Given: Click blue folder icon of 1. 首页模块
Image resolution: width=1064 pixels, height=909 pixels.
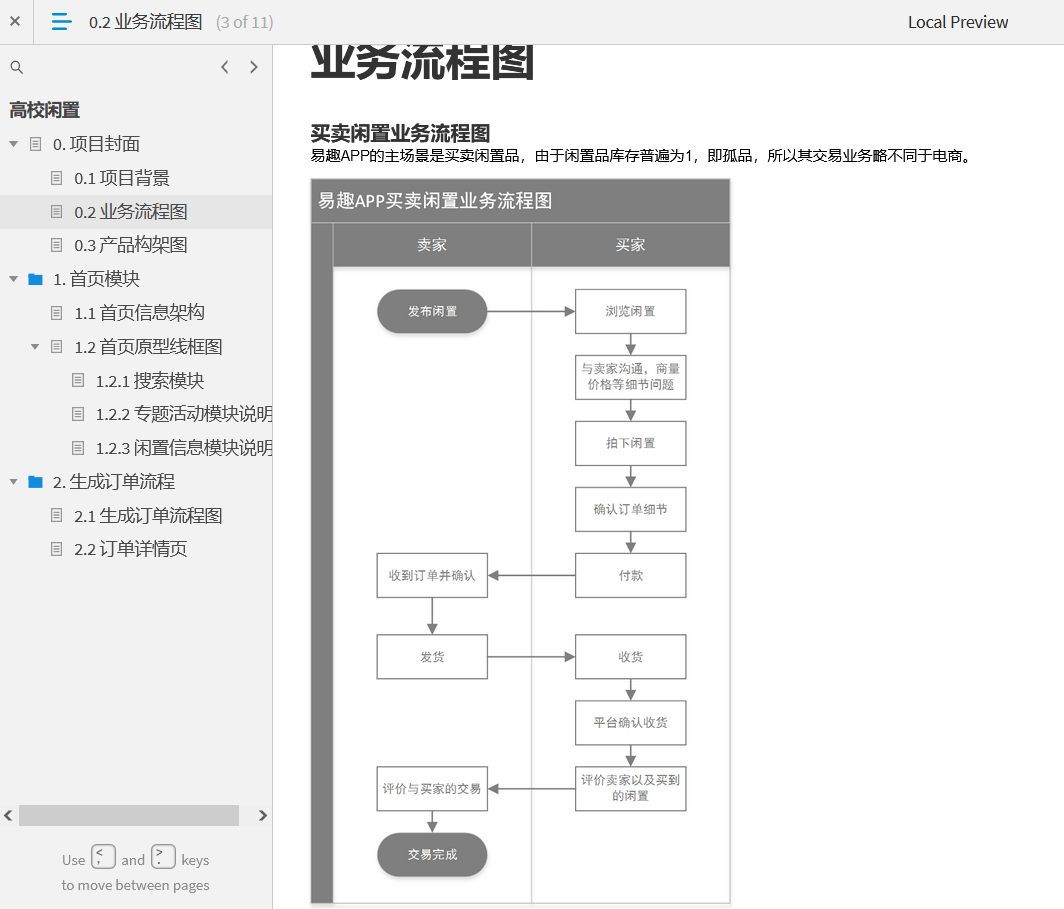Looking at the screenshot, I should pyautogui.click(x=35, y=279).
